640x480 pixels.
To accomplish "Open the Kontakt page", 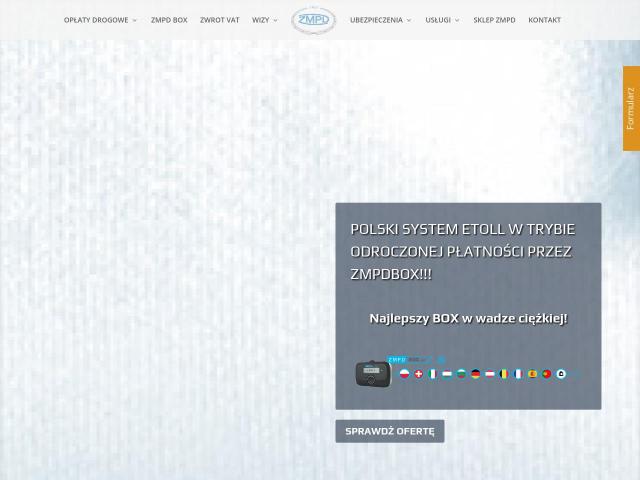I will click(x=544, y=20).
